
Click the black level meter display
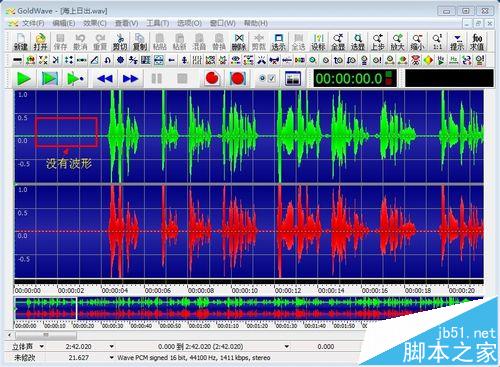tap(449, 79)
